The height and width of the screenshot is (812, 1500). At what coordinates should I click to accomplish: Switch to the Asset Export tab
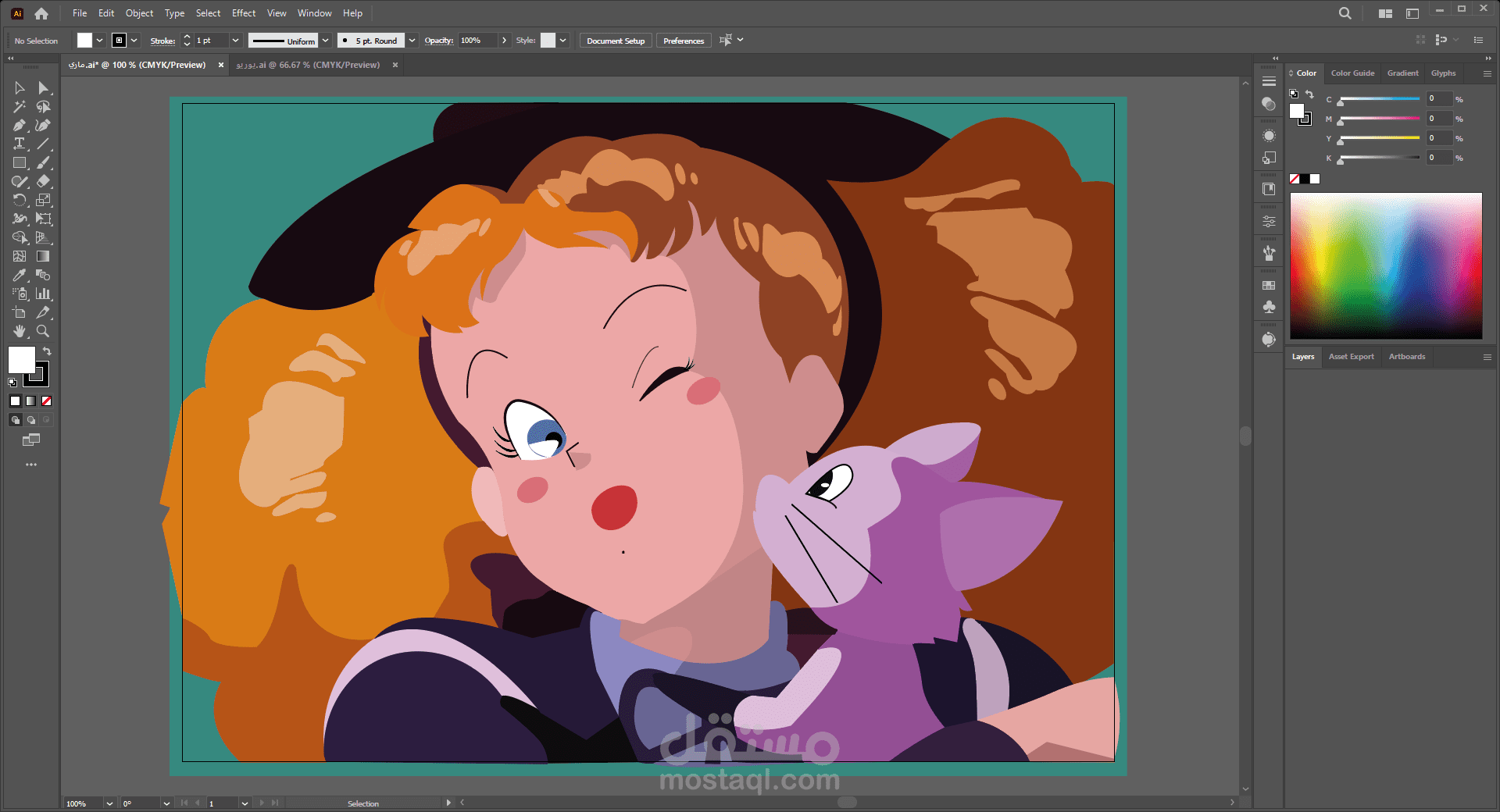point(1351,357)
